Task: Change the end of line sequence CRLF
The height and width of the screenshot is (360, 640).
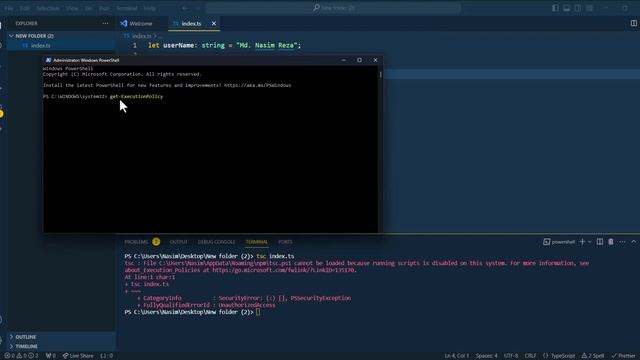Action: click(530, 356)
